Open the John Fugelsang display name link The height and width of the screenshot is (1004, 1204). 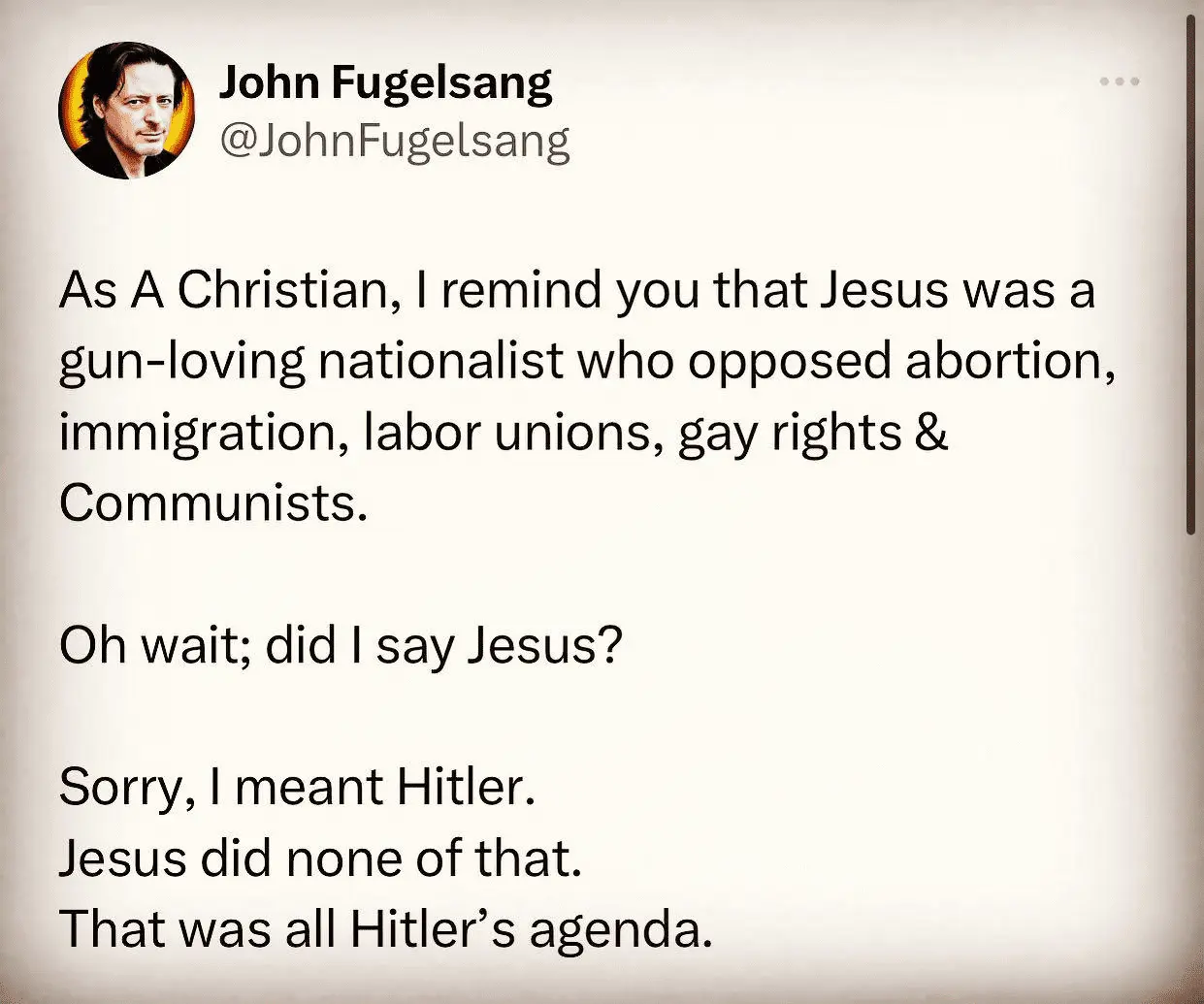click(385, 82)
